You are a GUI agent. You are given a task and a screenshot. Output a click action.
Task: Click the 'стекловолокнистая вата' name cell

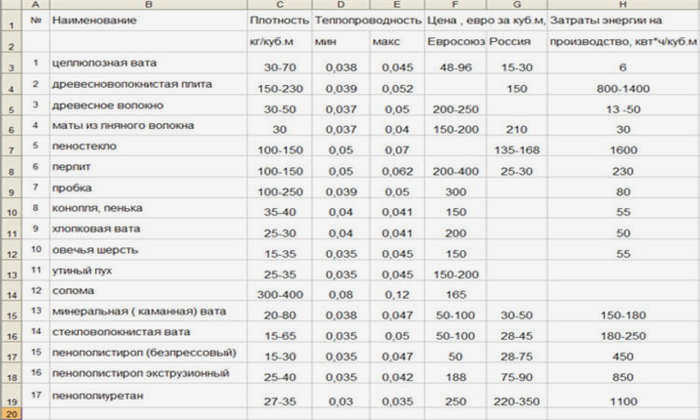coord(149,332)
